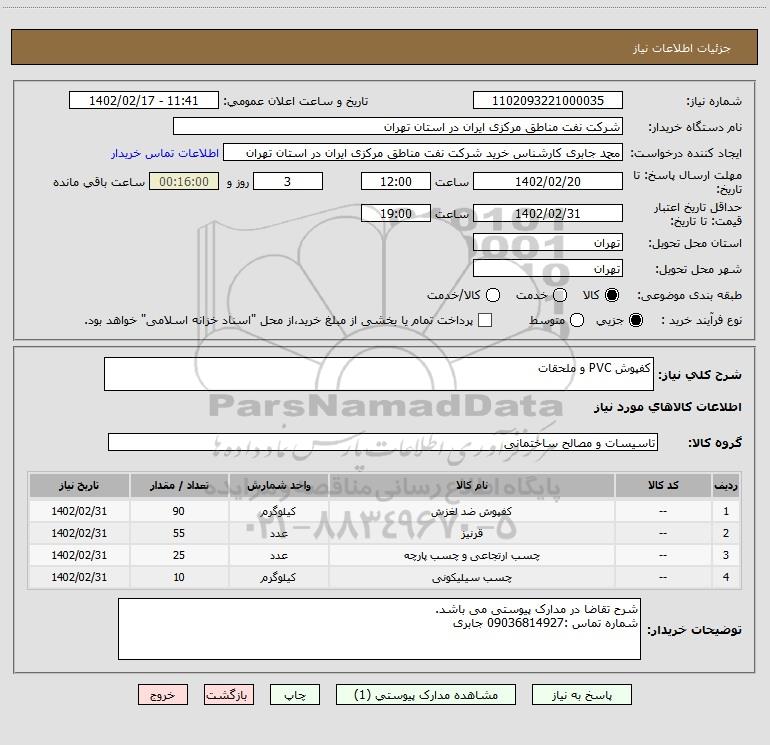This screenshot has height=745, width=770.
Task: Select the جزیی purchase type radio
Action: [636, 320]
